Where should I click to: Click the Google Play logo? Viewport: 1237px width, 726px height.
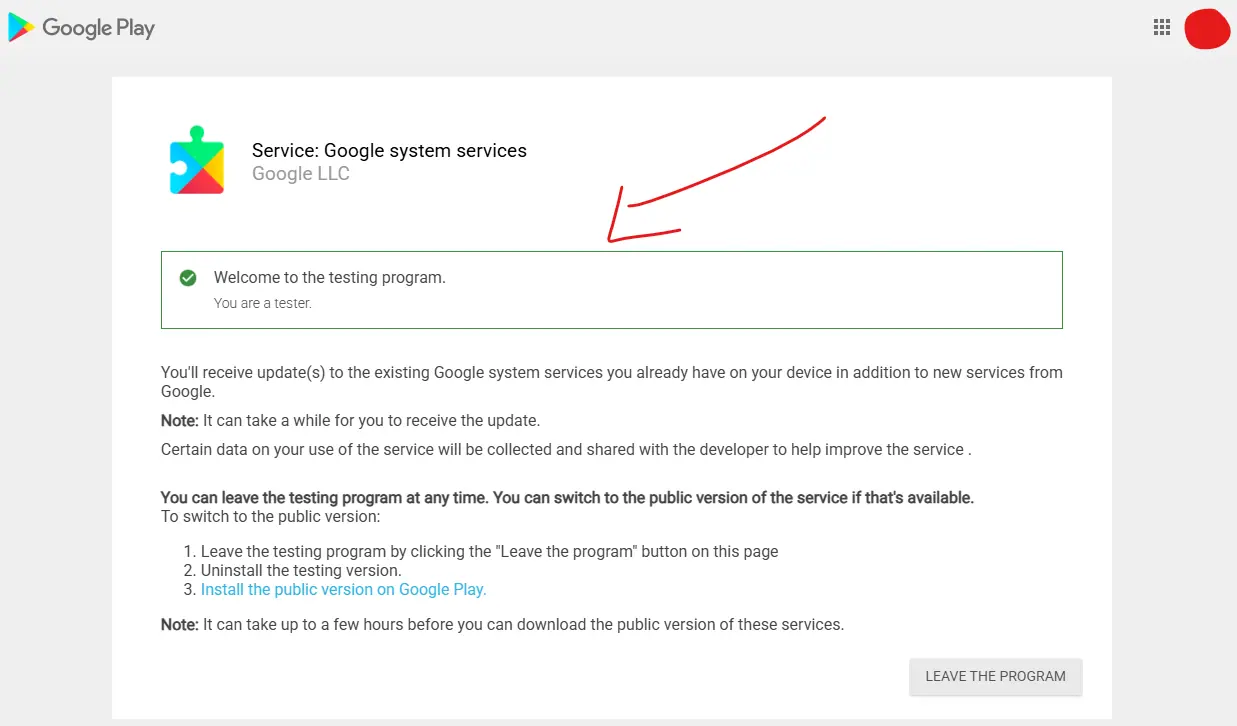(x=82, y=28)
